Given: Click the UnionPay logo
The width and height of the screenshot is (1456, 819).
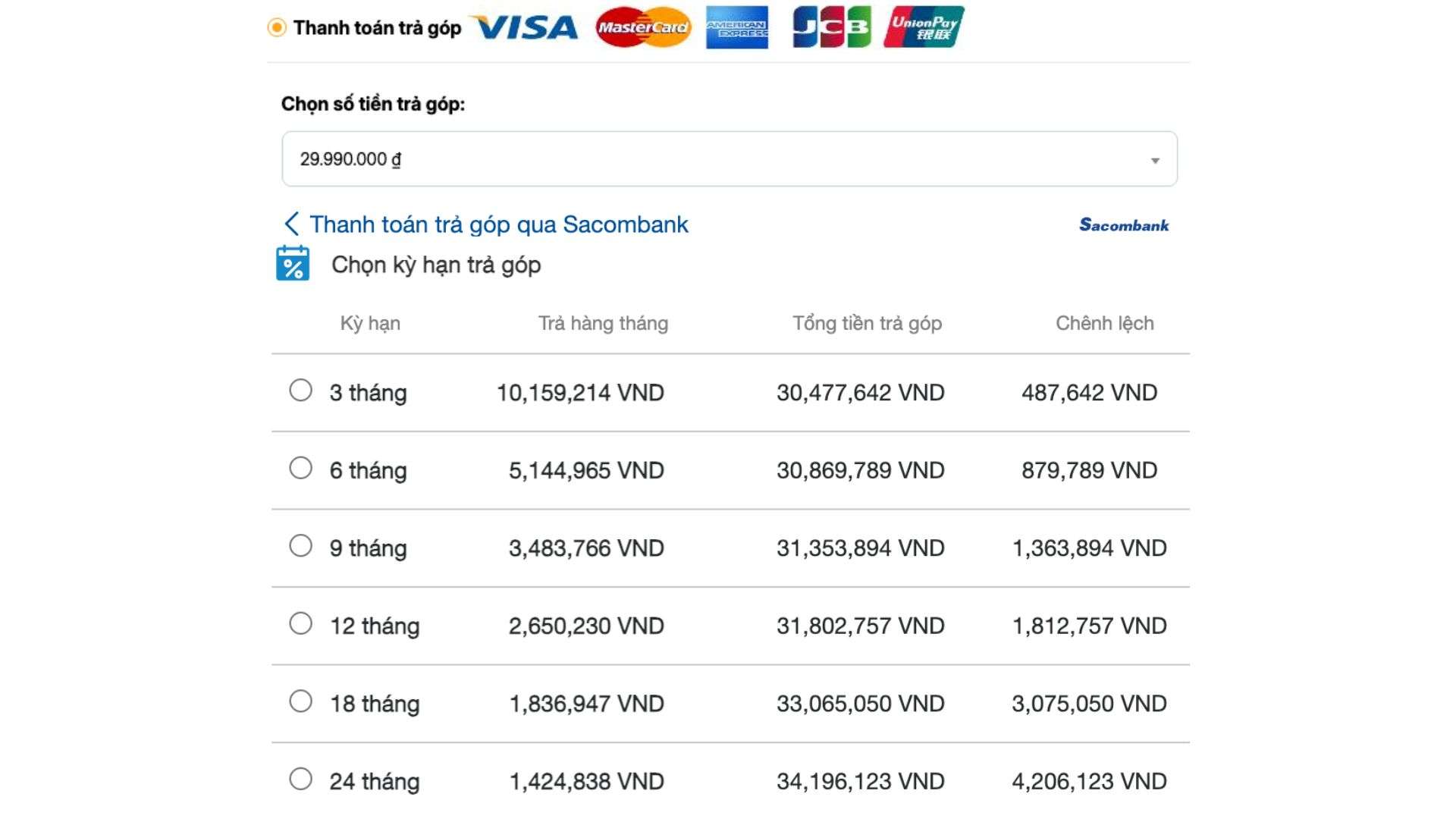Looking at the screenshot, I should 924,28.
